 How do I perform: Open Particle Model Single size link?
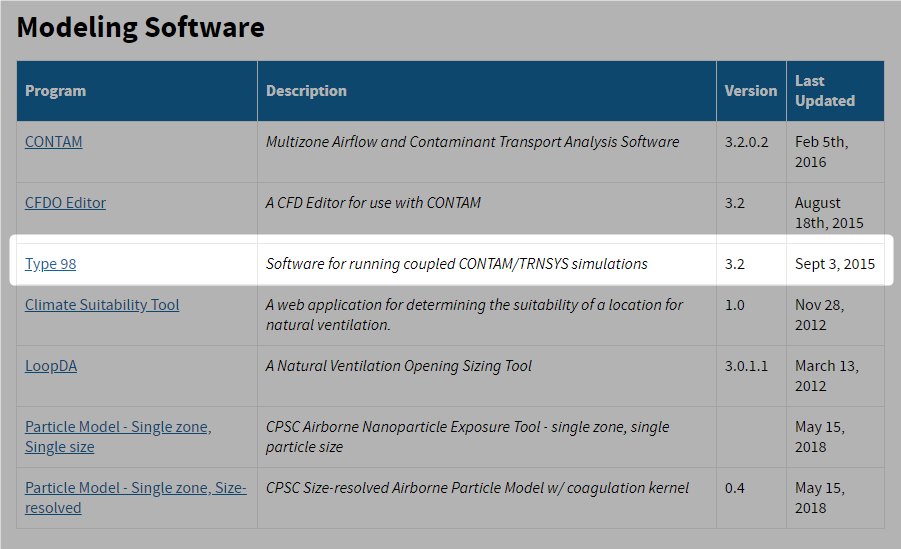tap(118, 436)
